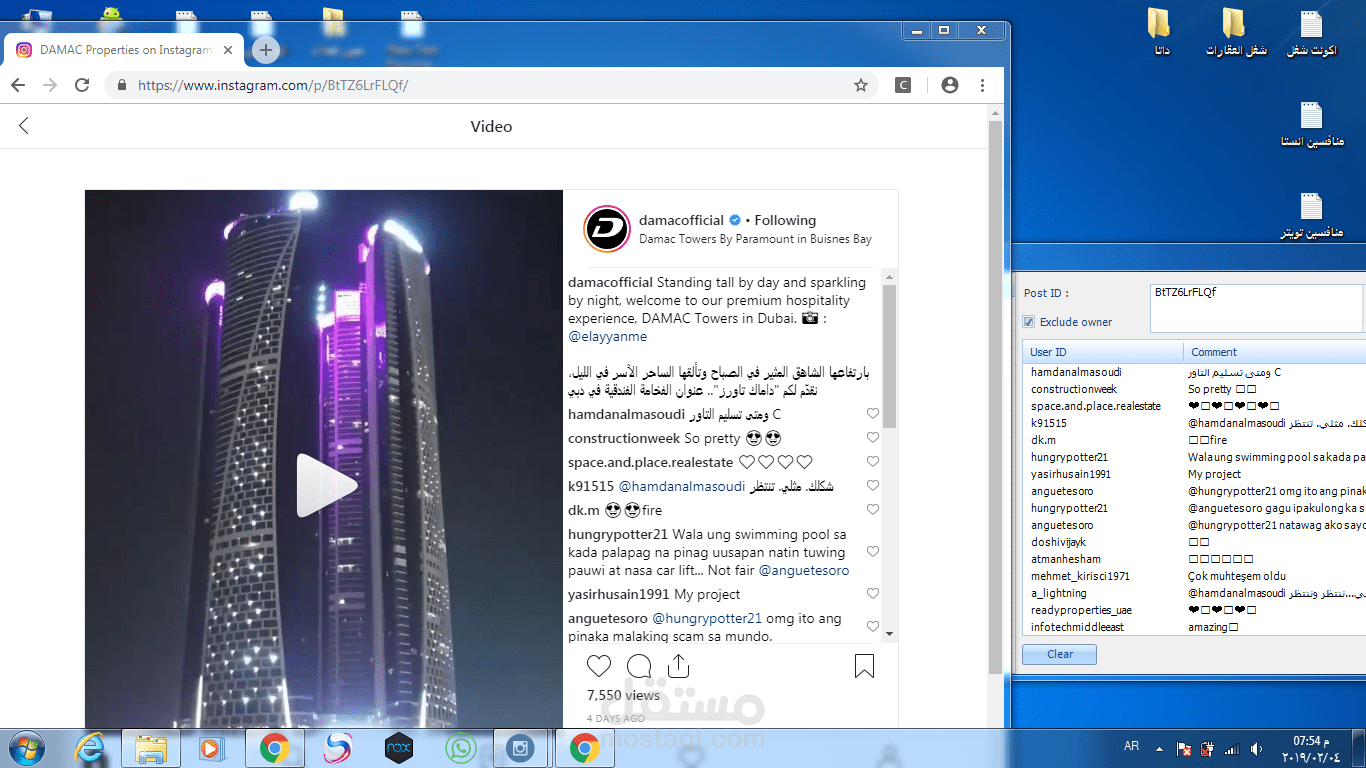
Task: Switch to the first Chrome taskbar button
Action: click(x=275, y=748)
